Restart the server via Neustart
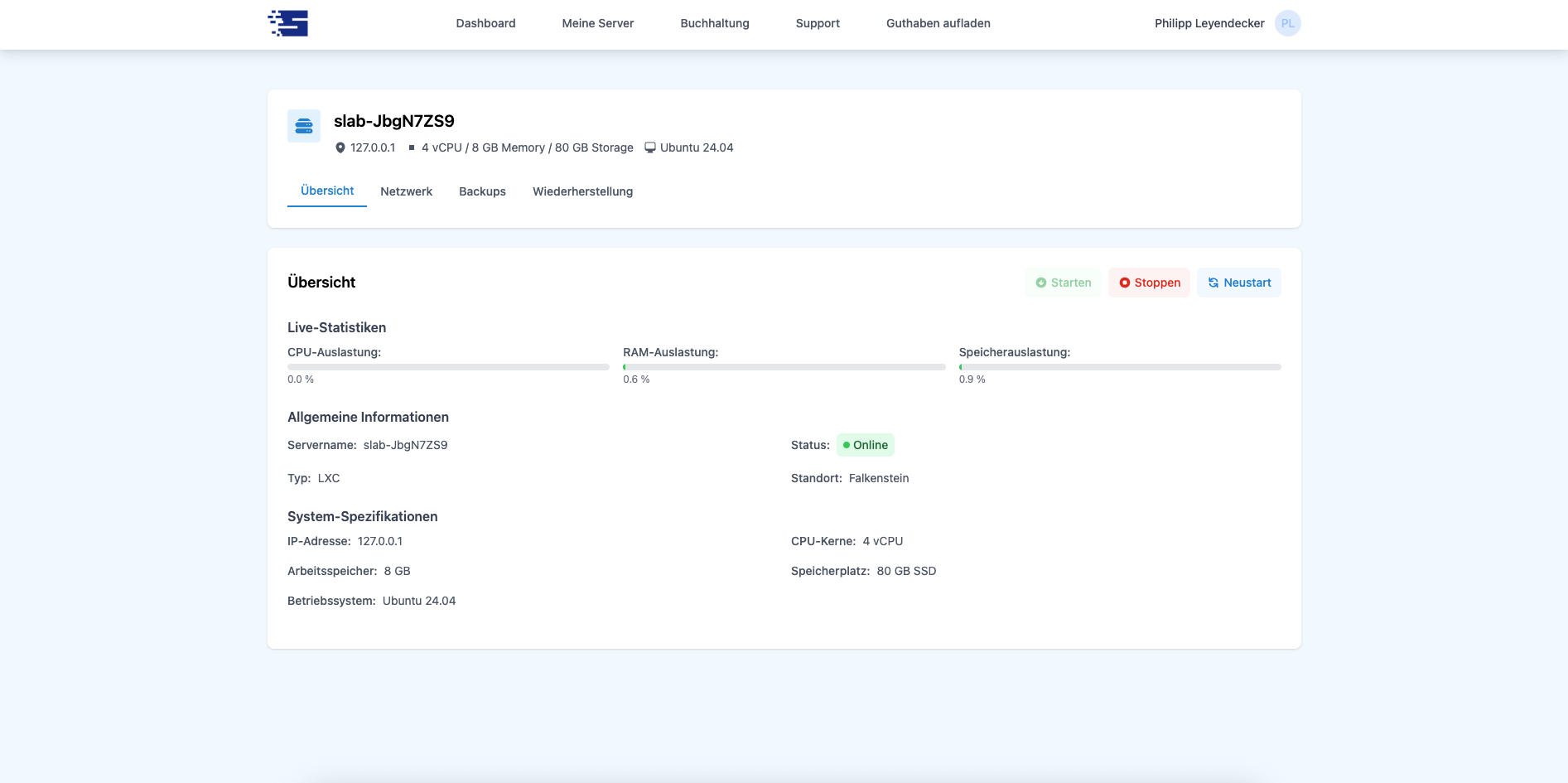 1238,283
